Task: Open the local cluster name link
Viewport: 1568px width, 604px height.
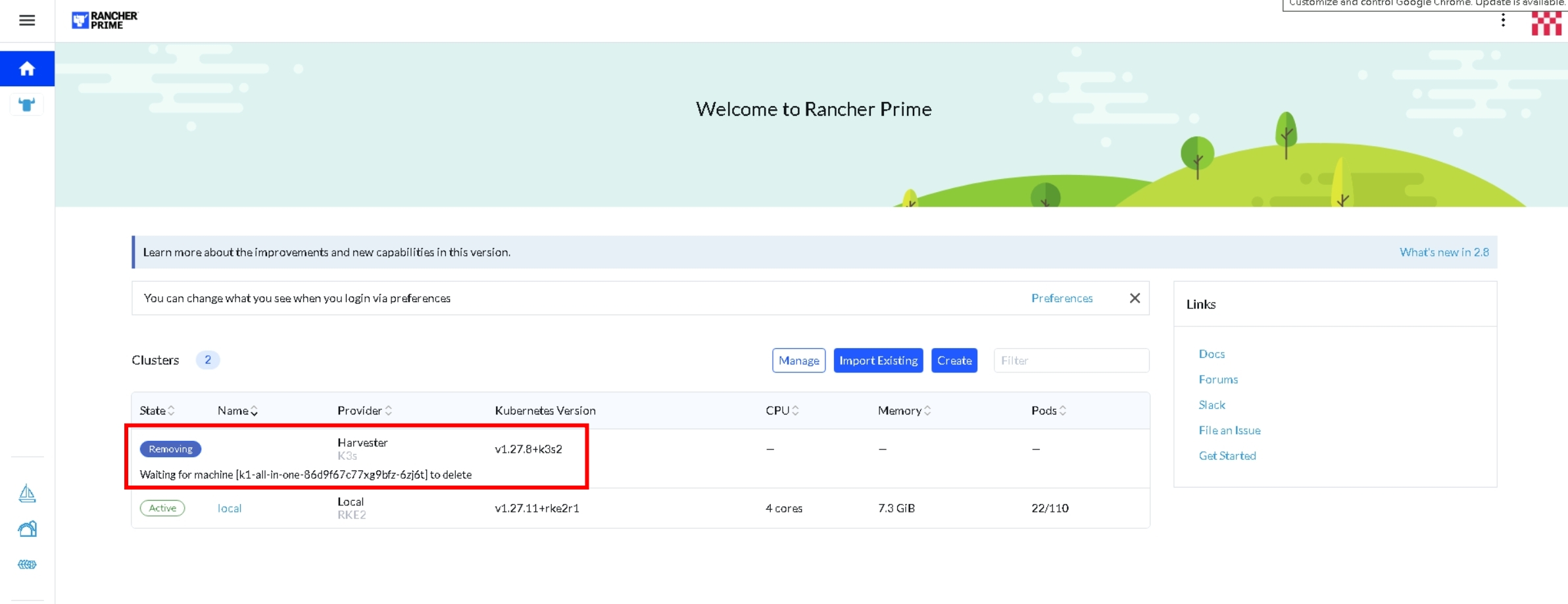Action: [230, 508]
